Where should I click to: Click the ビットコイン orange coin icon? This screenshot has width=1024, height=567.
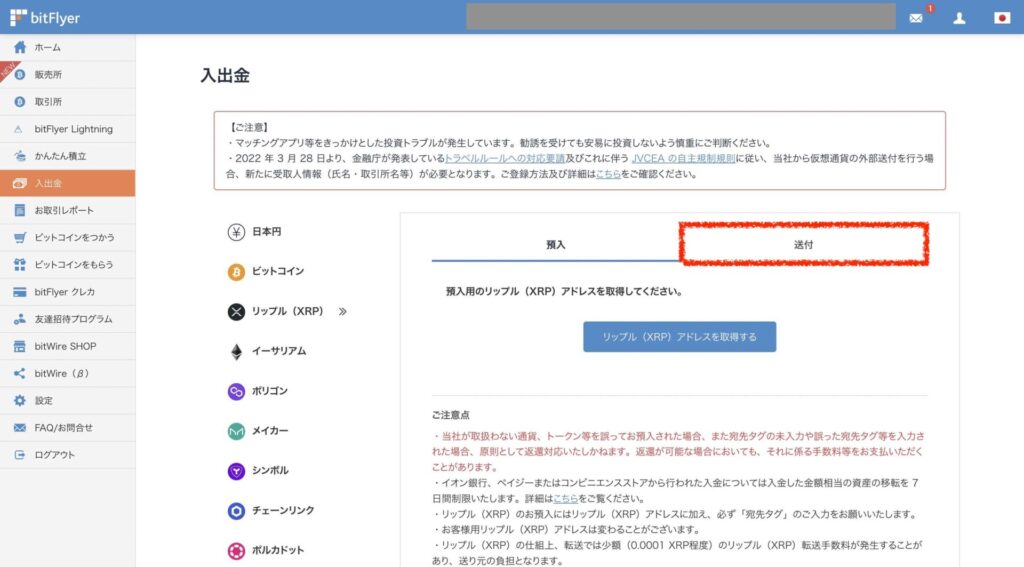(236, 272)
